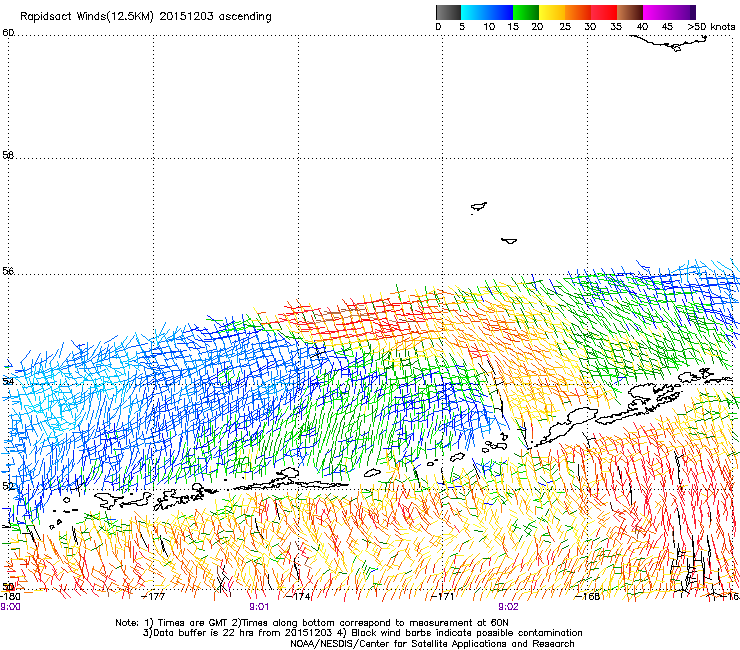Click the longitude label '-171' at bottom
This screenshot has height=650, width=740.
click(x=443, y=597)
